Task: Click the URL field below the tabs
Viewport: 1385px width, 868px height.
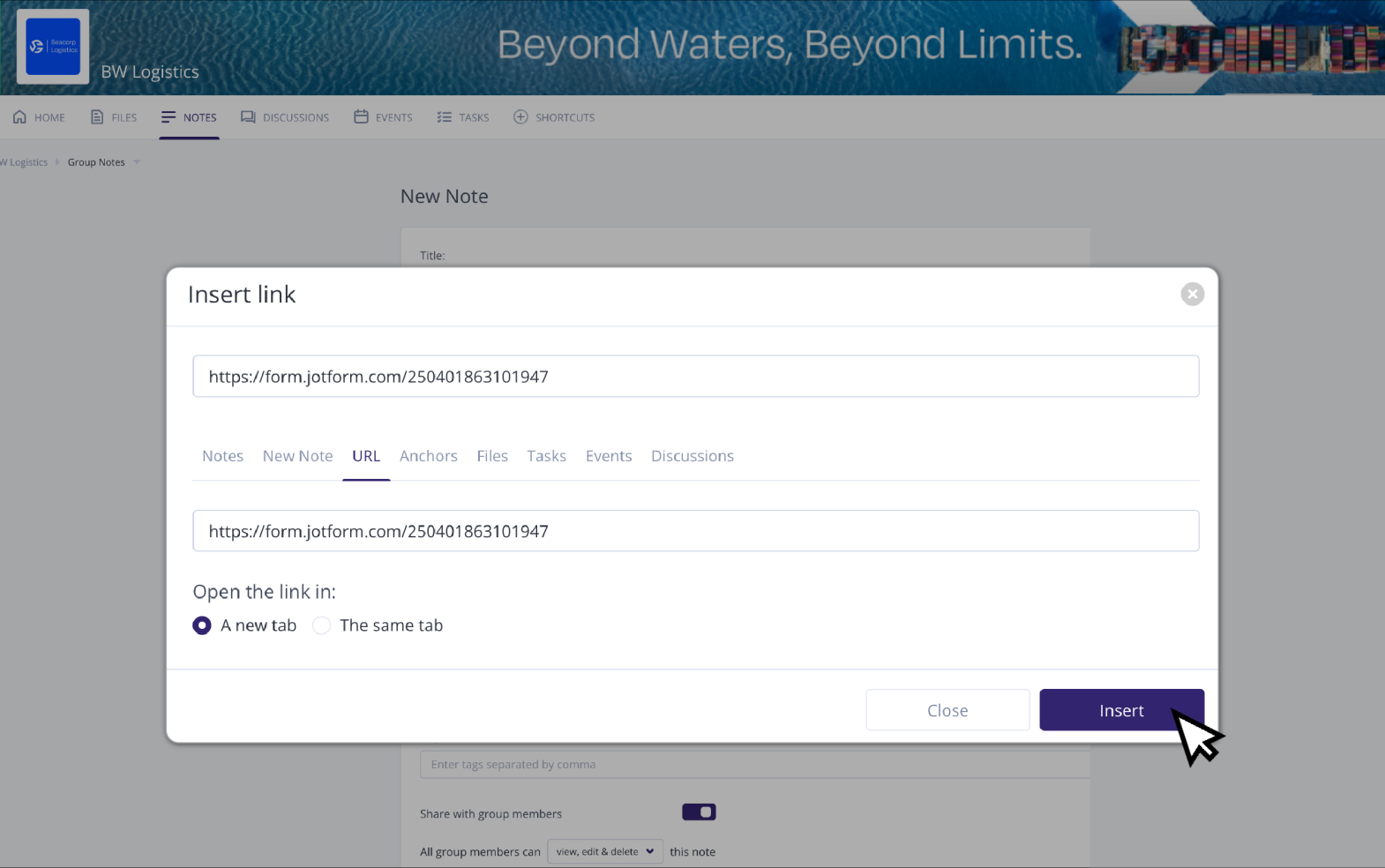Action: (696, 531)
